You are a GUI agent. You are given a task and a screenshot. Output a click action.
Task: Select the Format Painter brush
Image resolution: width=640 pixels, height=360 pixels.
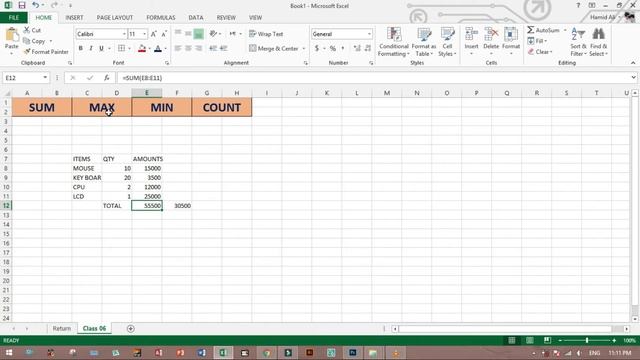27,52
